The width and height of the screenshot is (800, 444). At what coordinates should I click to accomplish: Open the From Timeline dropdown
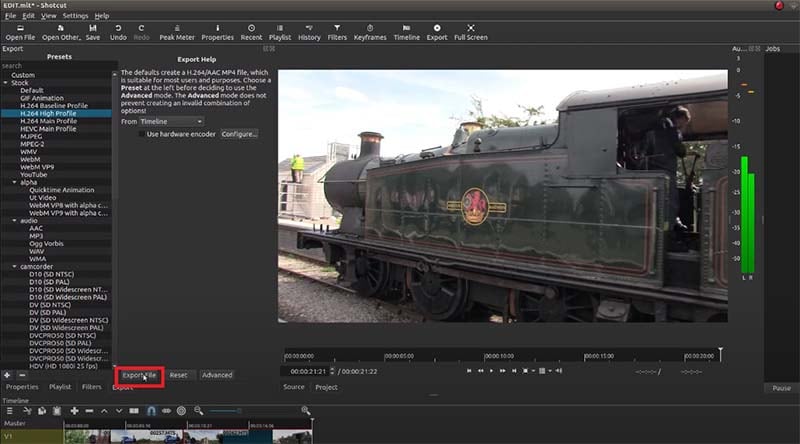click(x=171, y=121)
